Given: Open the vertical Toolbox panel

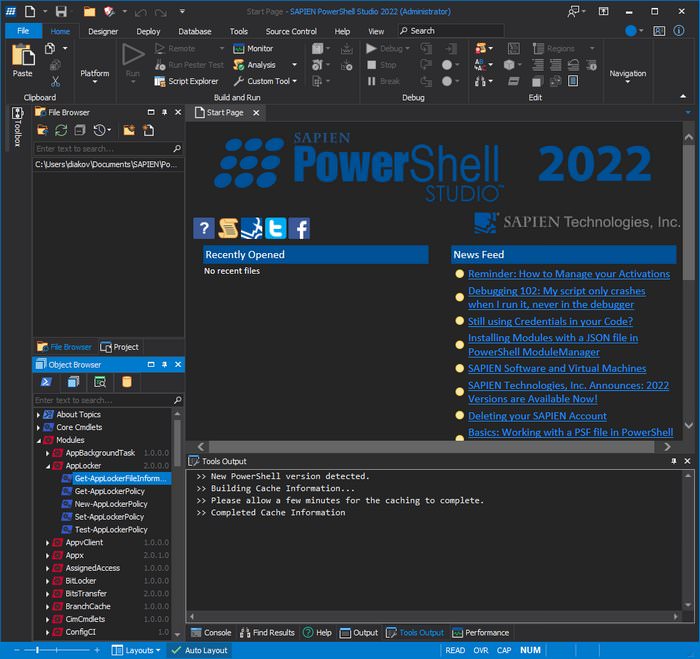Looking at the screenshot, I should click(17, 127).
